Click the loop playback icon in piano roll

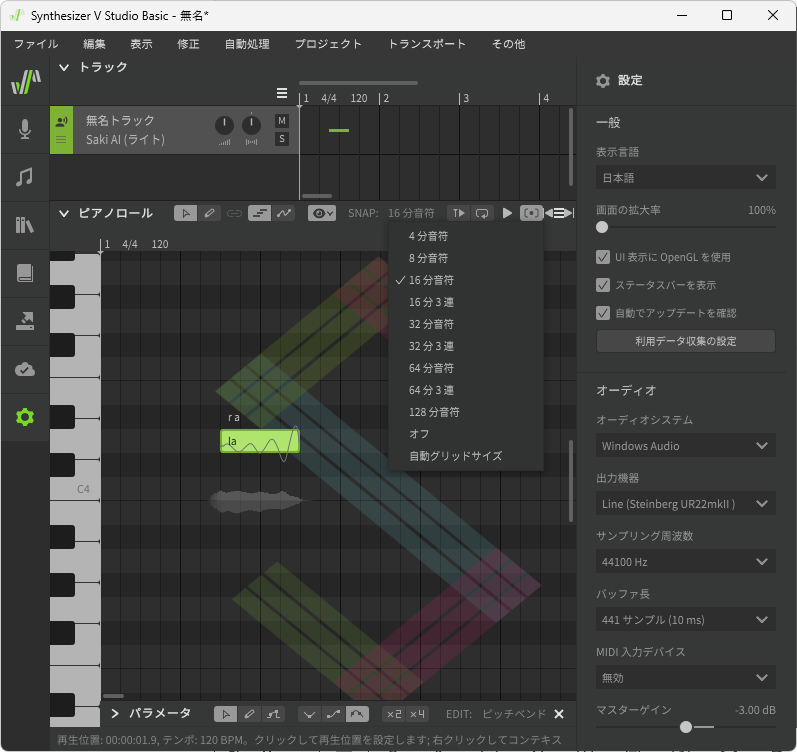(483, 213)
